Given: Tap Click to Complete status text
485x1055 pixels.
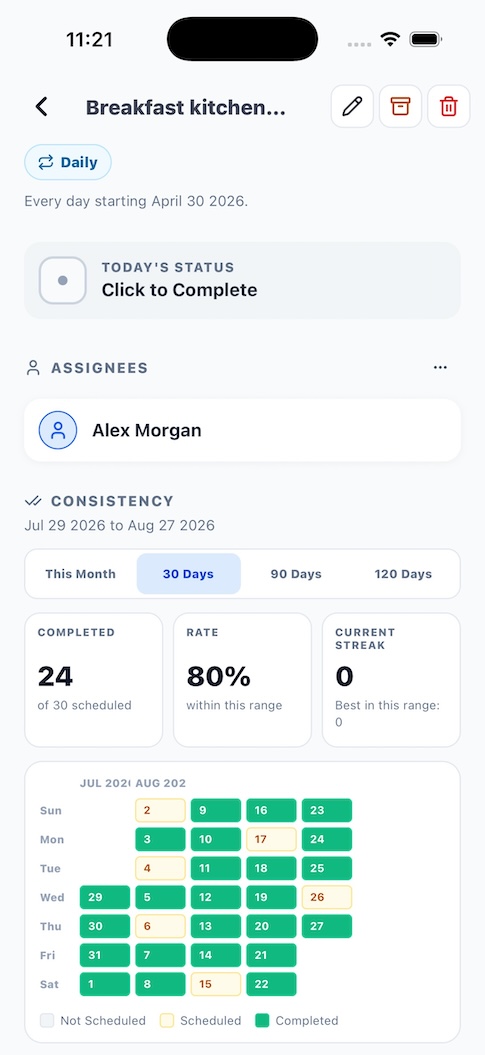Looking at the screenshot, I should point(180,290).
